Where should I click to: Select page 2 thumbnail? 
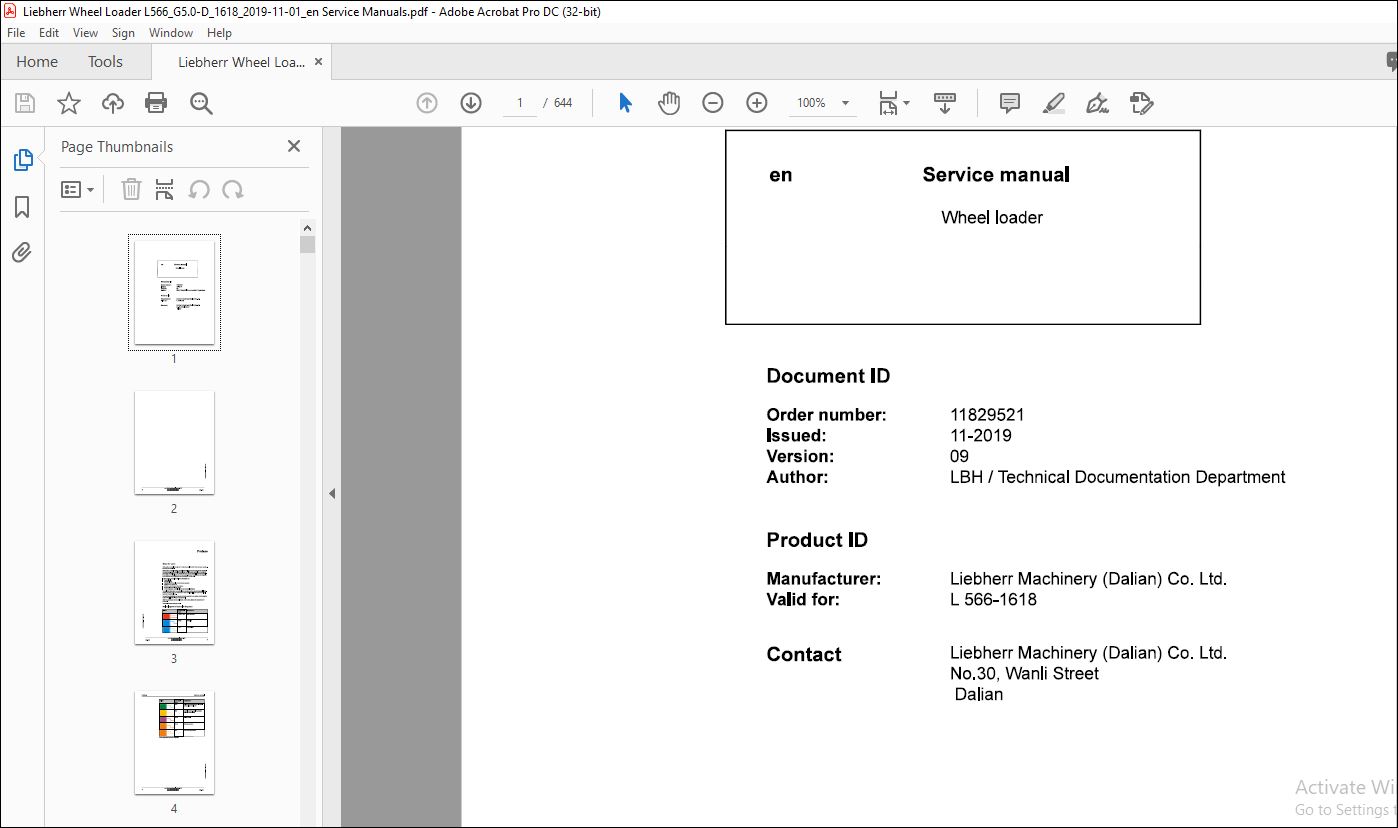coord(174,442)
